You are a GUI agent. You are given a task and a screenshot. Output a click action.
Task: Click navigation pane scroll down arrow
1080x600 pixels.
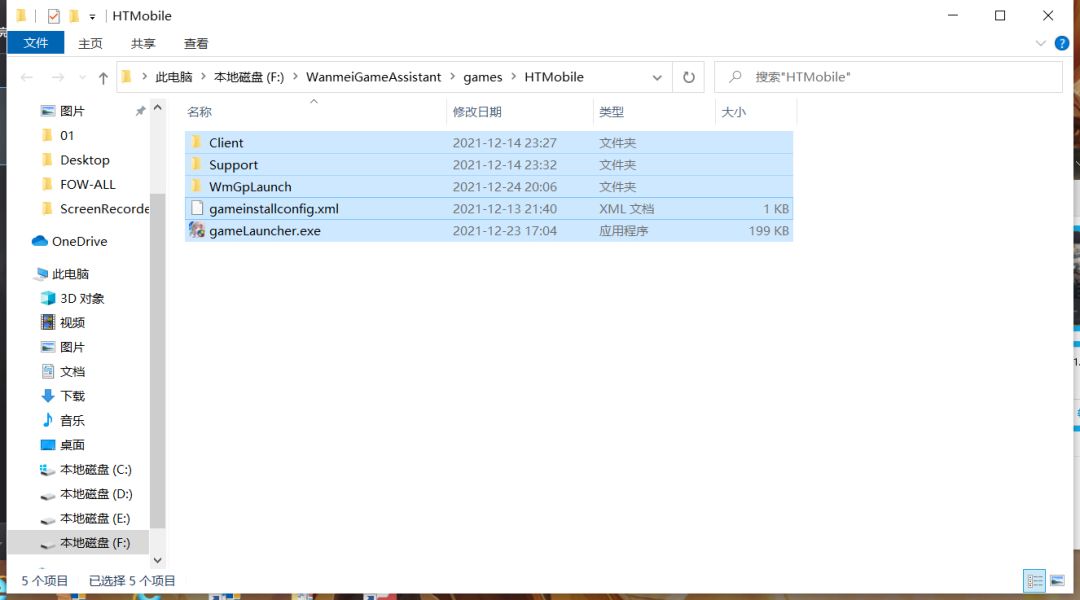point(158,561)
